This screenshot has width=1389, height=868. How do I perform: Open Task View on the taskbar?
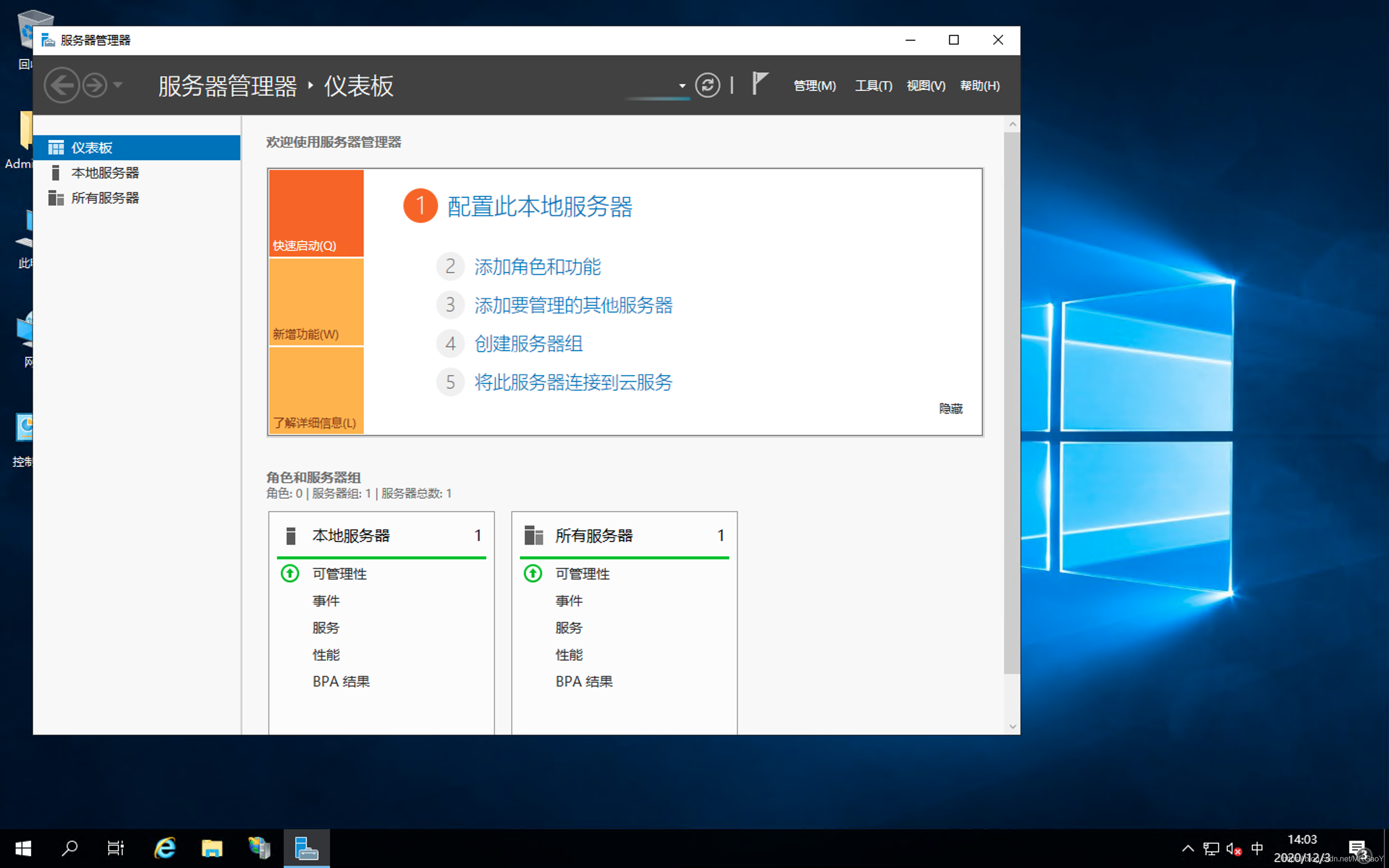click(x=116, y=848)
